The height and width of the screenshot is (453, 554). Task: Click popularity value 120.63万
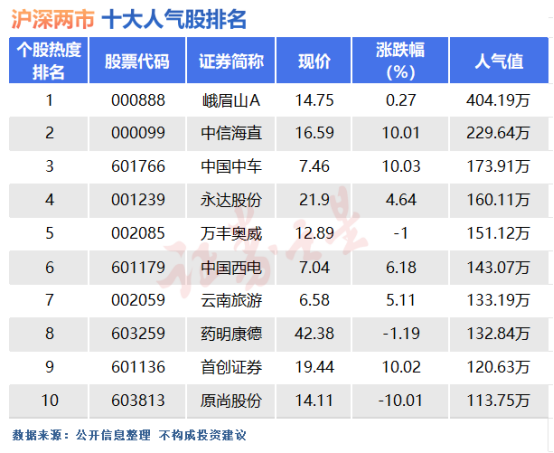click(498, 367)
